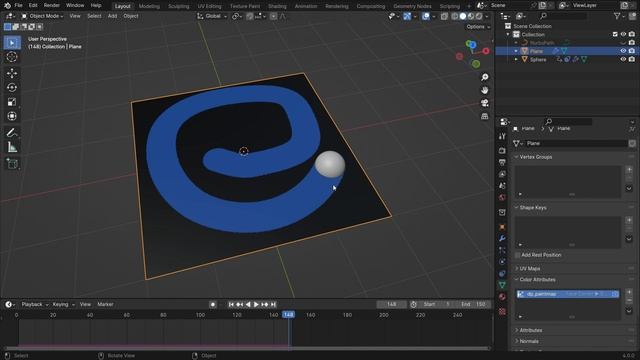
Task: Open the Object properties tab
Action: coord(502,227)
